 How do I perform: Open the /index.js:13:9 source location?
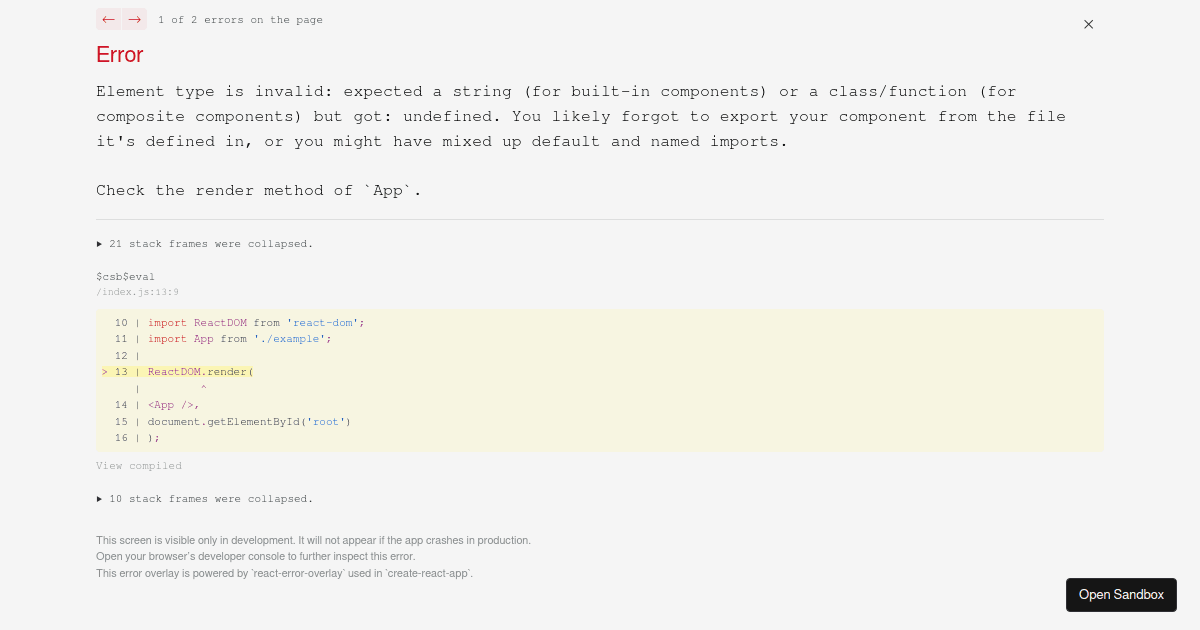(137, 291)
